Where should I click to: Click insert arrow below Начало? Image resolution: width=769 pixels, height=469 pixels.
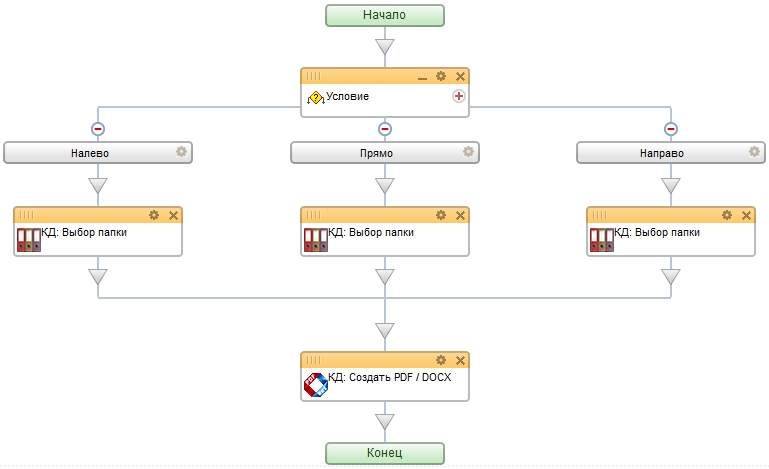coord(385,47)
